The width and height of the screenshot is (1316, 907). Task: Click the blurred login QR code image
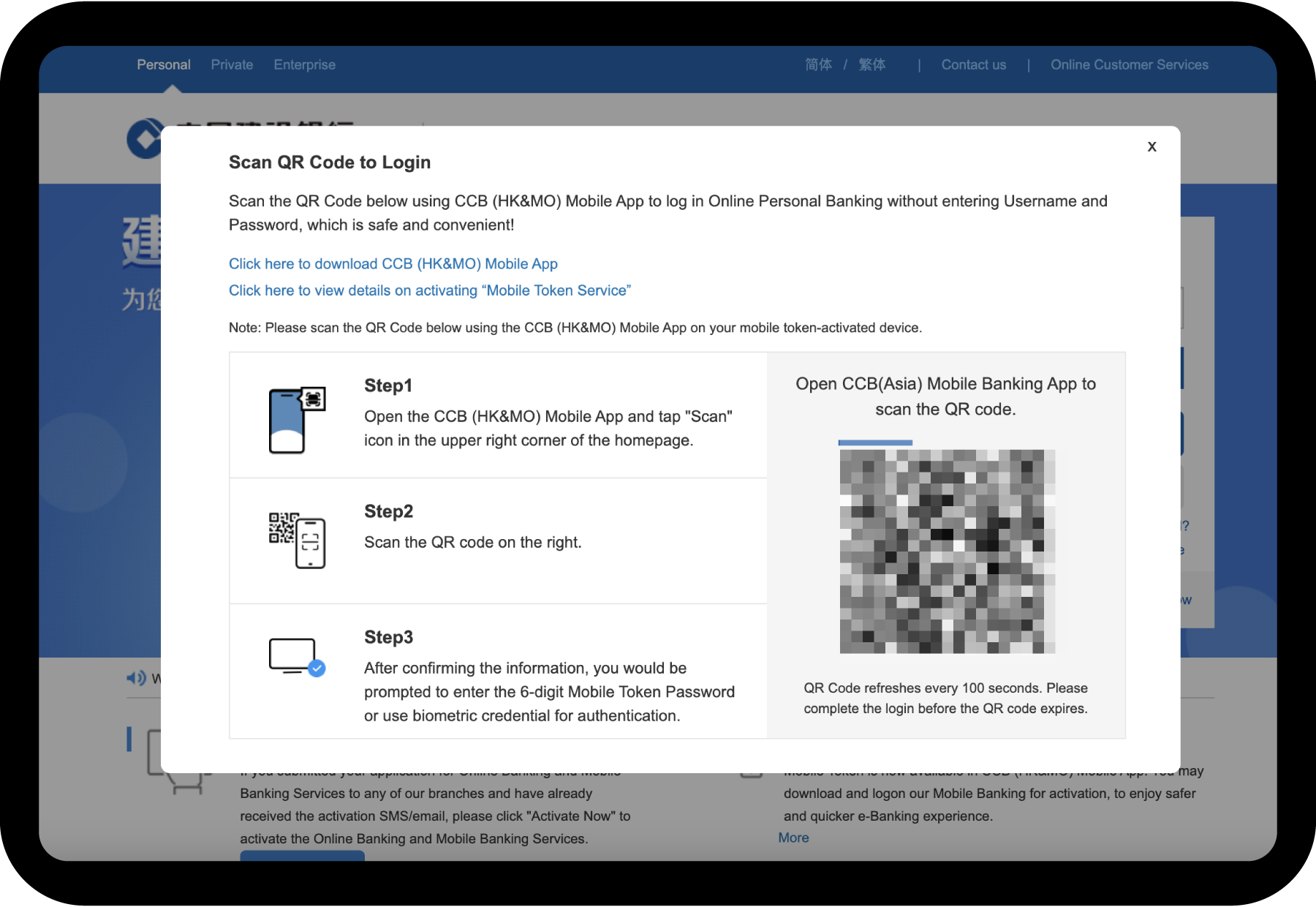(947, 551)
